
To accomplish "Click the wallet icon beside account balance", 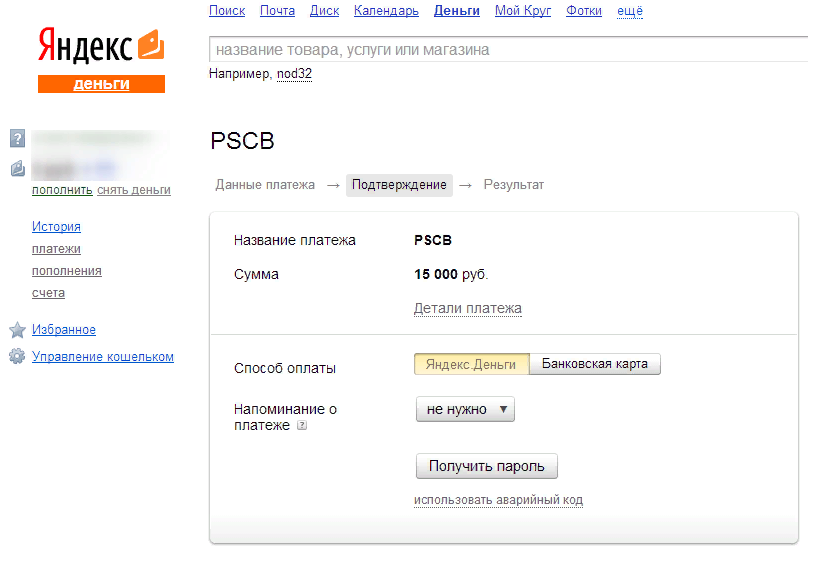I will tap(17, 169).
